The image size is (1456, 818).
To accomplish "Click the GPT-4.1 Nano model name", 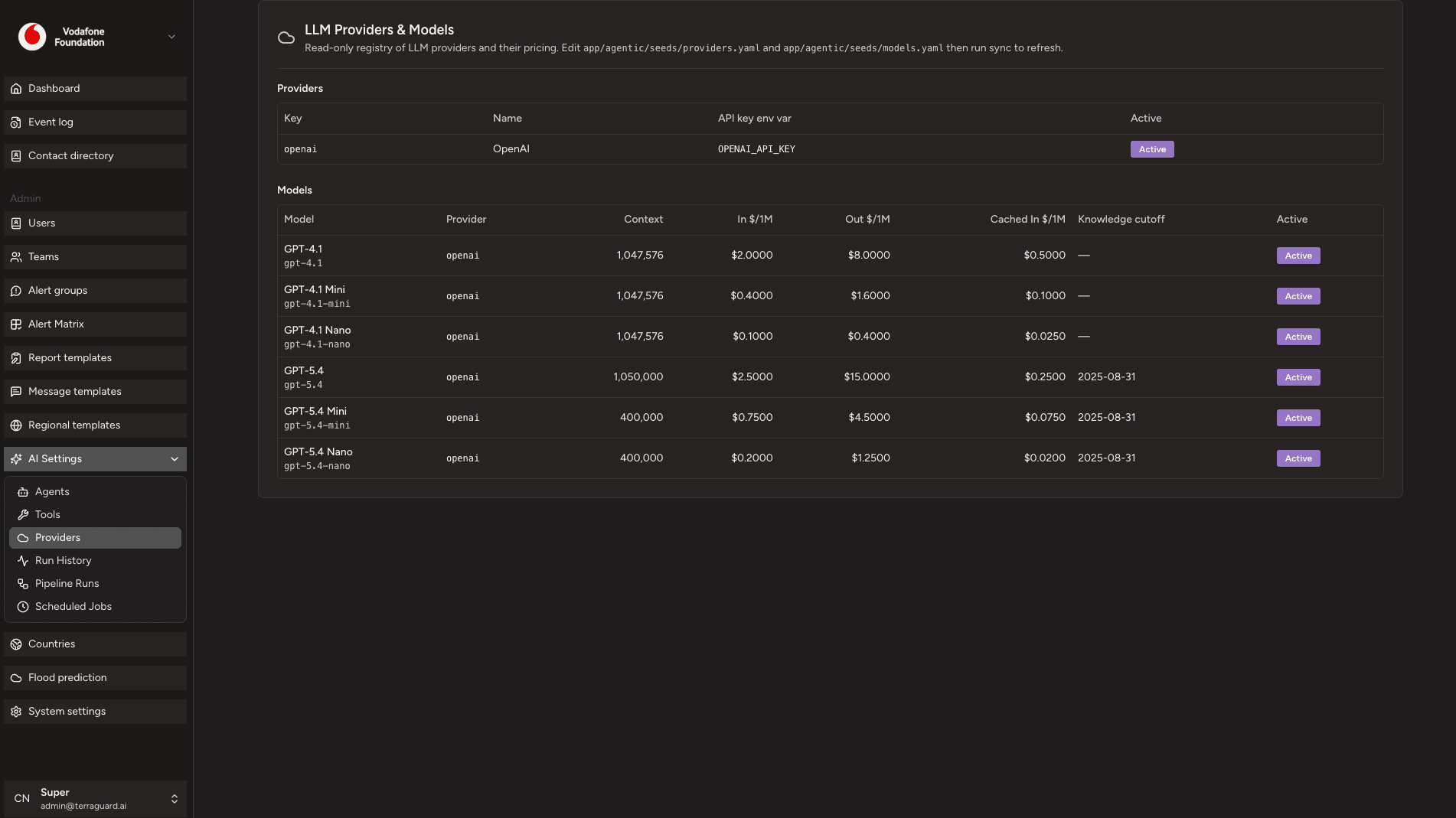I will click(x=318, y=331).
